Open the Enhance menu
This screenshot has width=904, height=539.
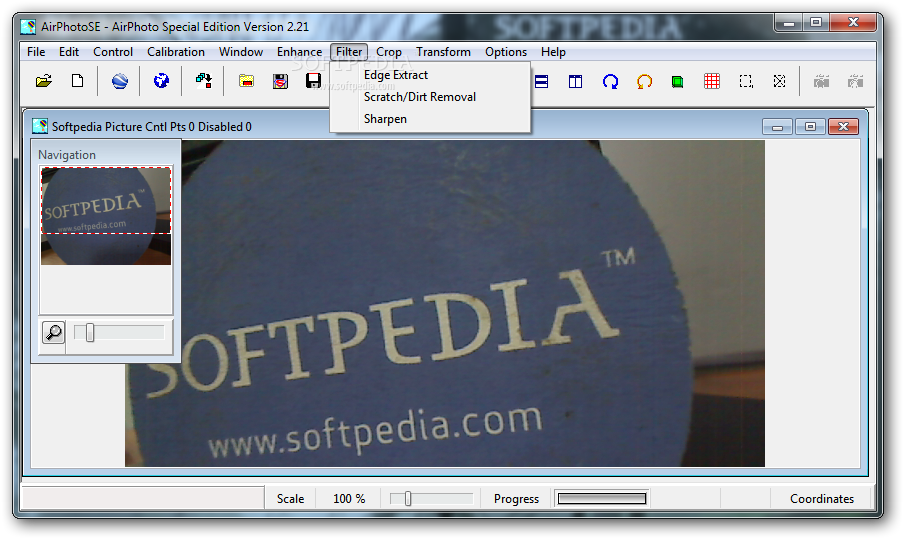pos(299,52)
